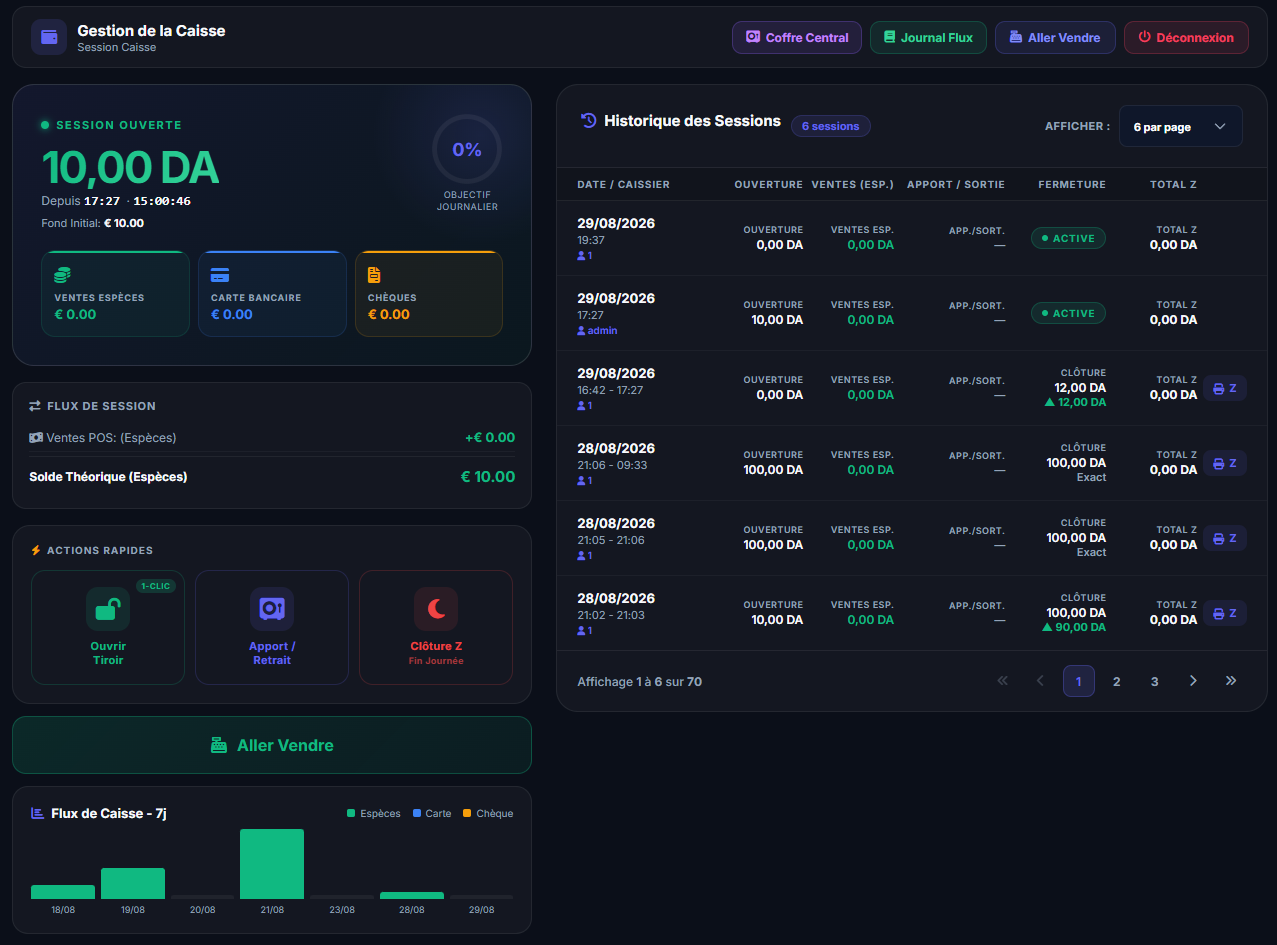Select page 1 in the pagination
1277x945 pixels.
(x=1078, y=681)
